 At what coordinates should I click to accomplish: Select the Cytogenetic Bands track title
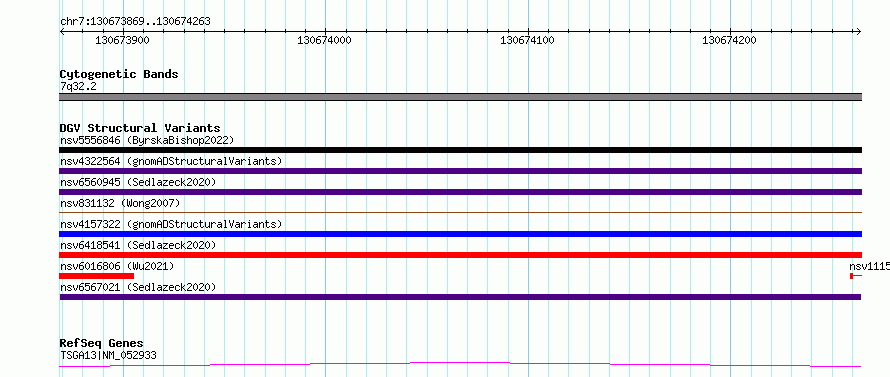click(119, 74)
